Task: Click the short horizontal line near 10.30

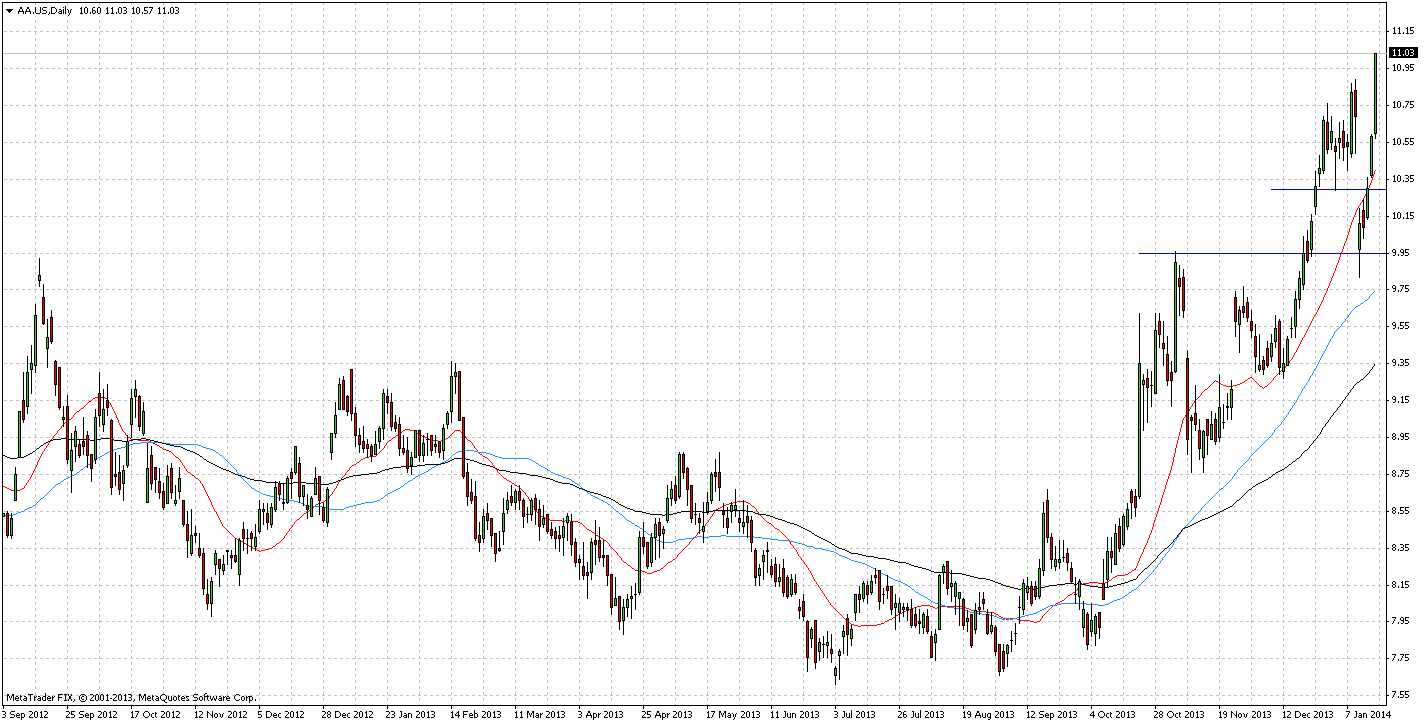Action: (1329, 189)
